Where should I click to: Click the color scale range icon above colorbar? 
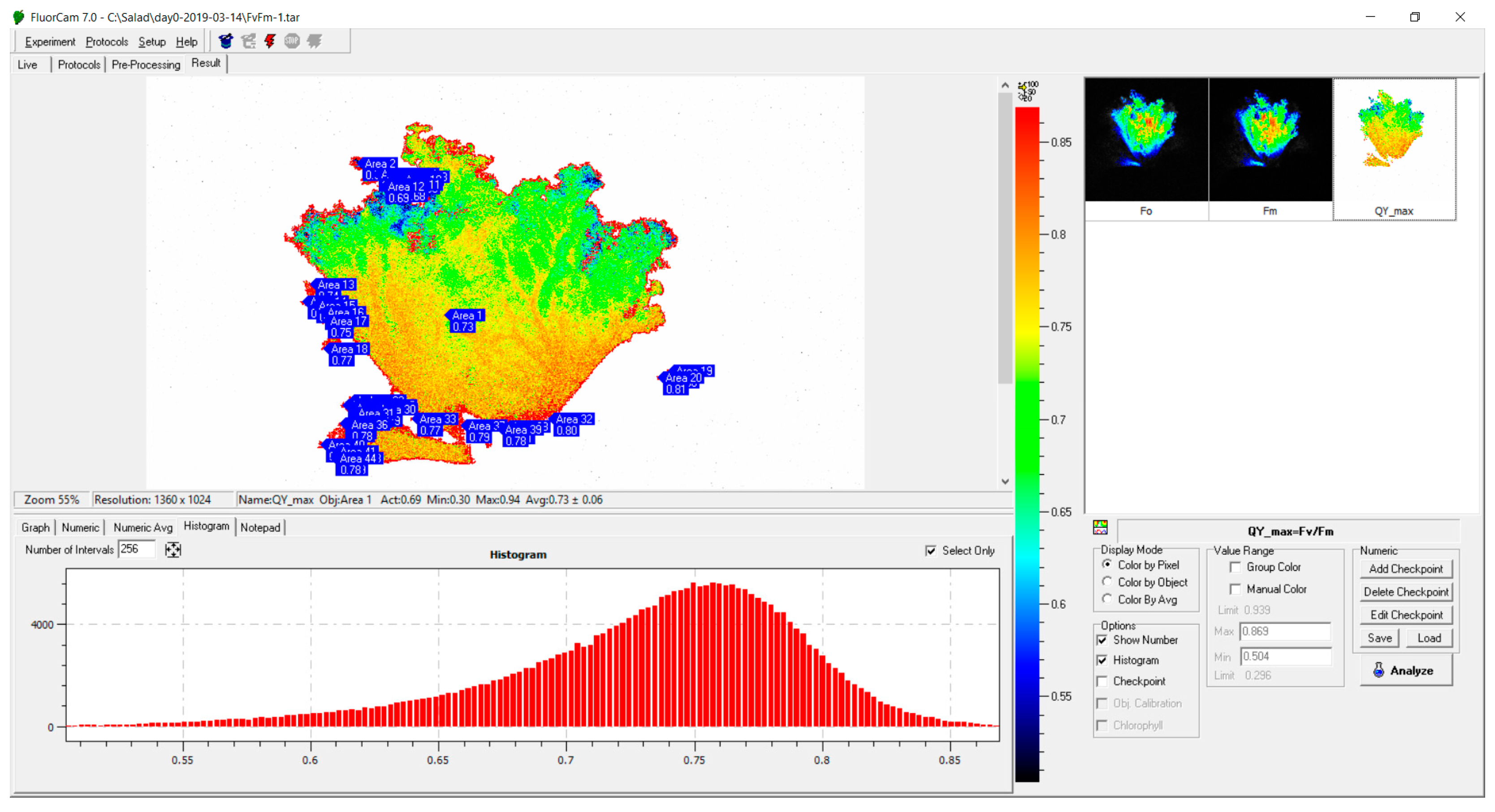(1027, 91)
